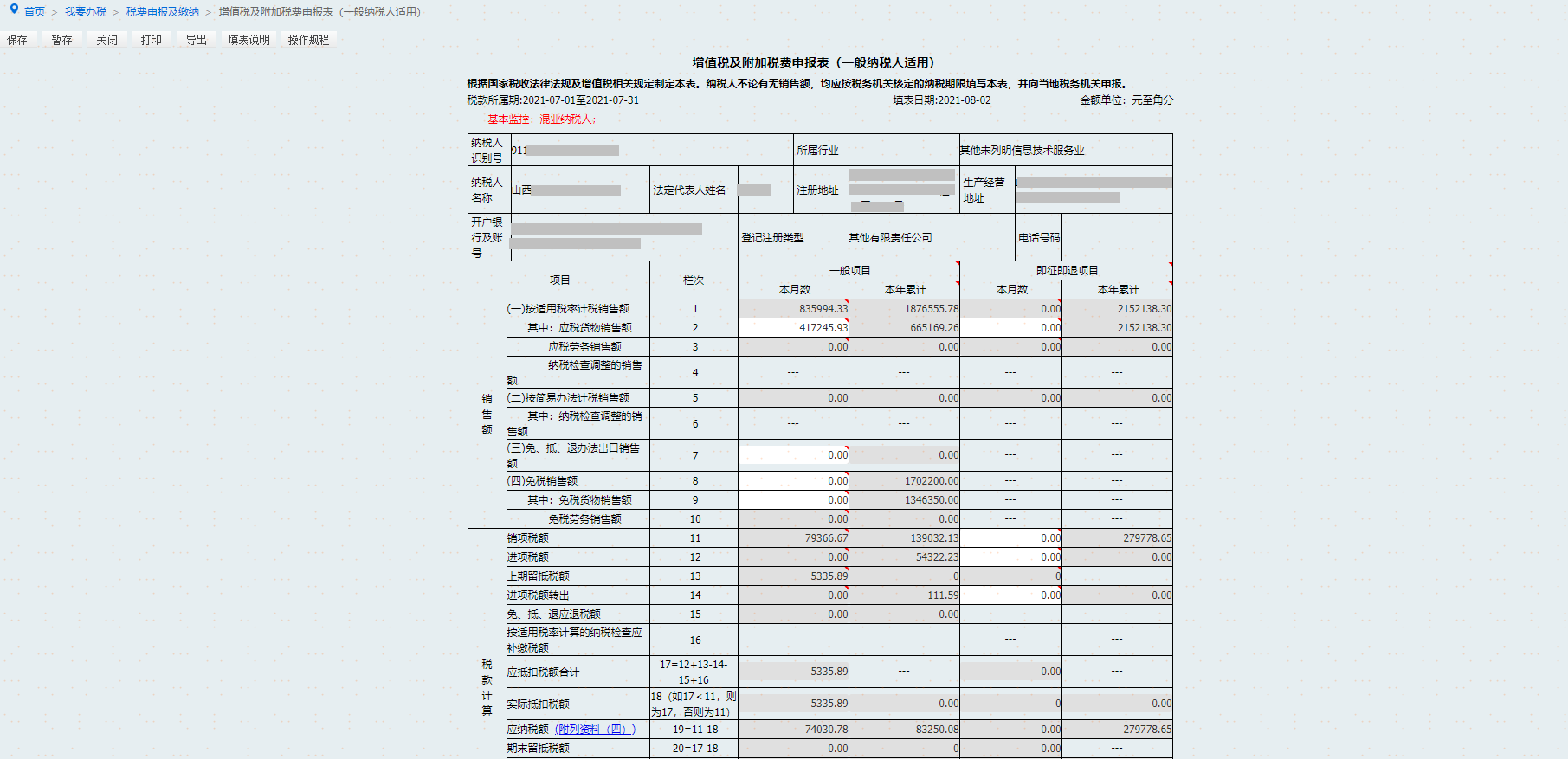Screen dimensions: 1568x759
Task: Open 填表说明 instructions
Action: pyautogui.click(x=249, y=40)
